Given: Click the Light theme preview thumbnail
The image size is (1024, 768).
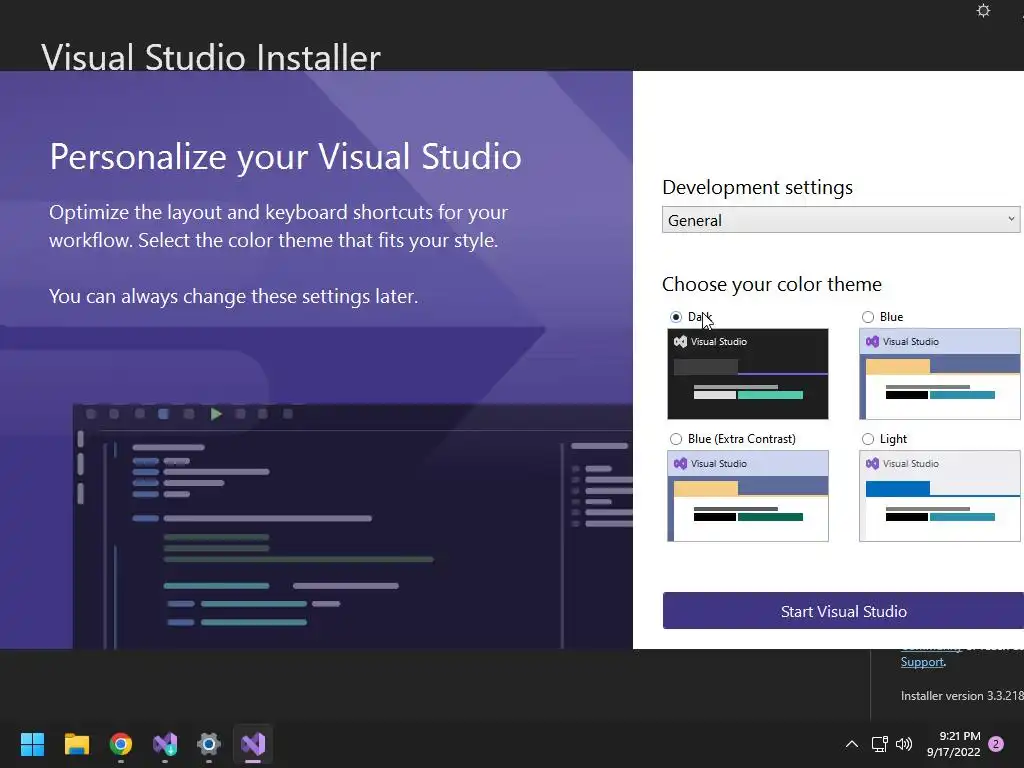Looking at the screenshot, I should pyautogui.click(x=940, y=496).
